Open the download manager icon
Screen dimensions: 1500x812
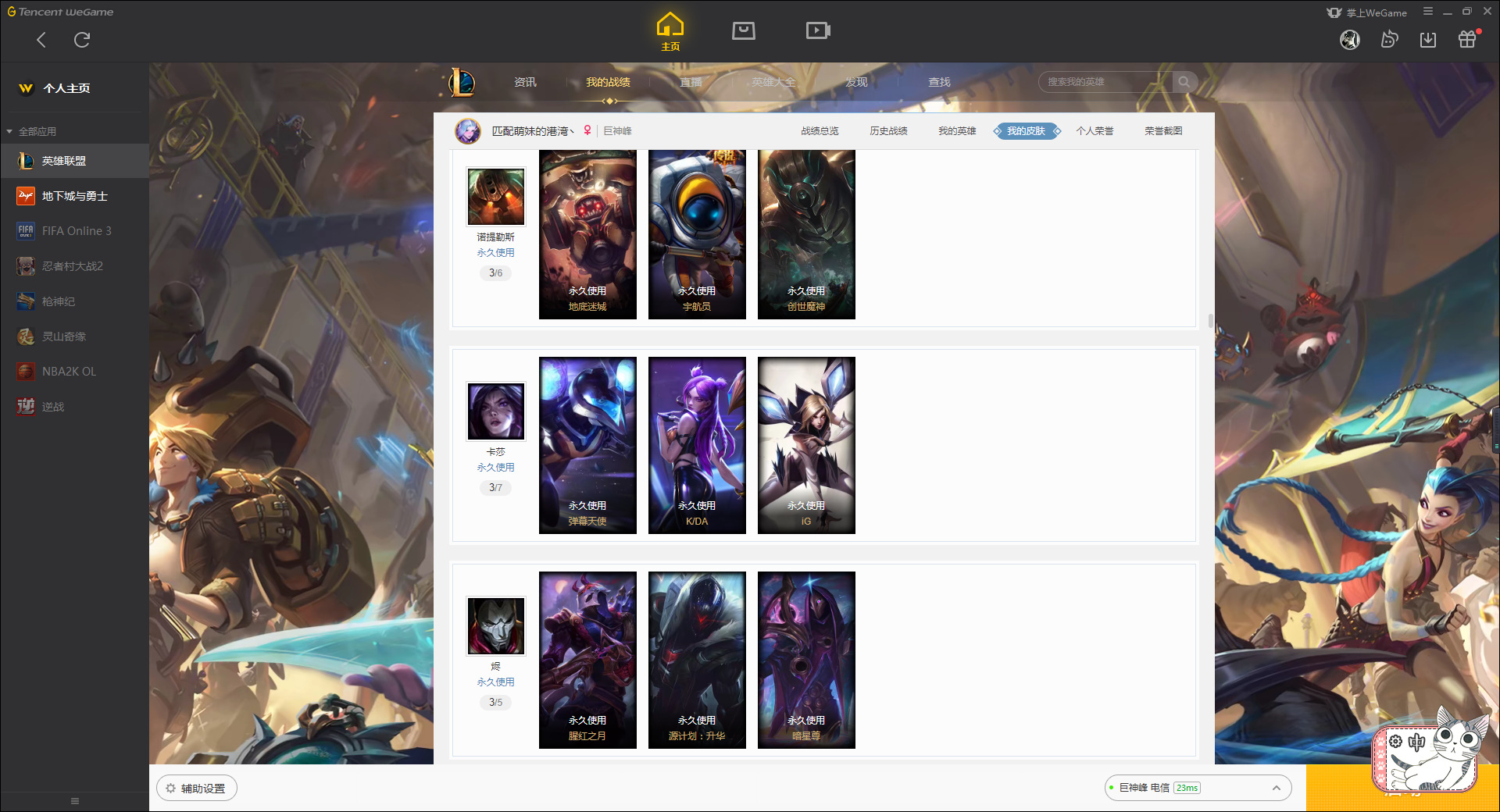click(1428, 40)
